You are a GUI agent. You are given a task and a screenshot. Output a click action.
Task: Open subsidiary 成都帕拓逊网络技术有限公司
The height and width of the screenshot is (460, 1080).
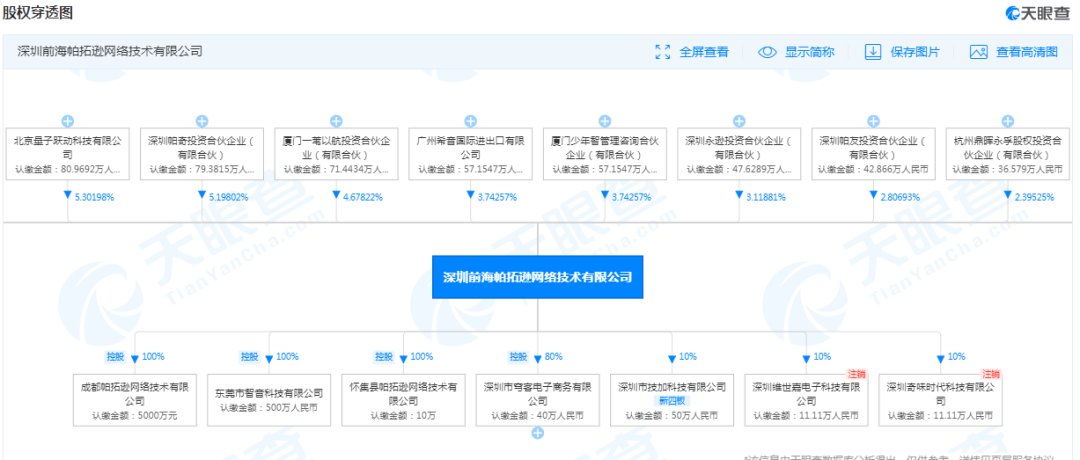pos(135,400)
